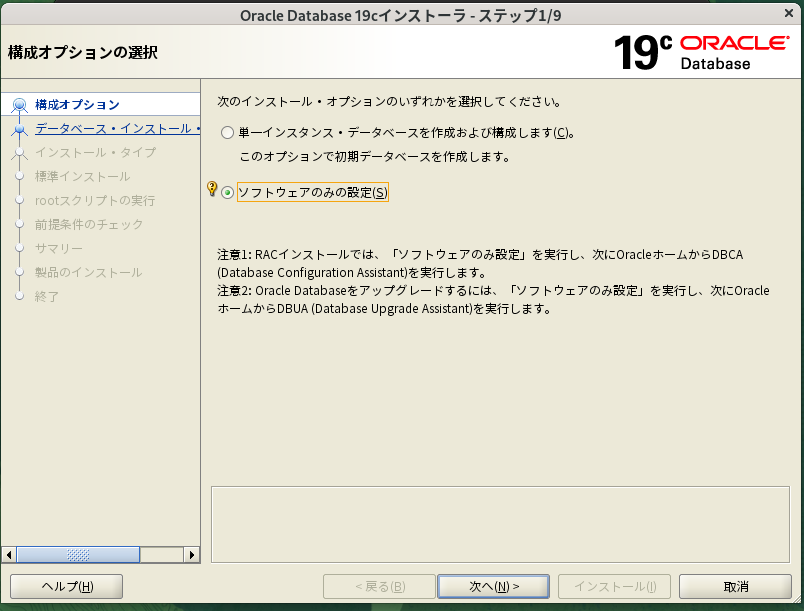Click the rootスクリプトの実行 step text
This screenshot has width=804, height=611.
95,200
